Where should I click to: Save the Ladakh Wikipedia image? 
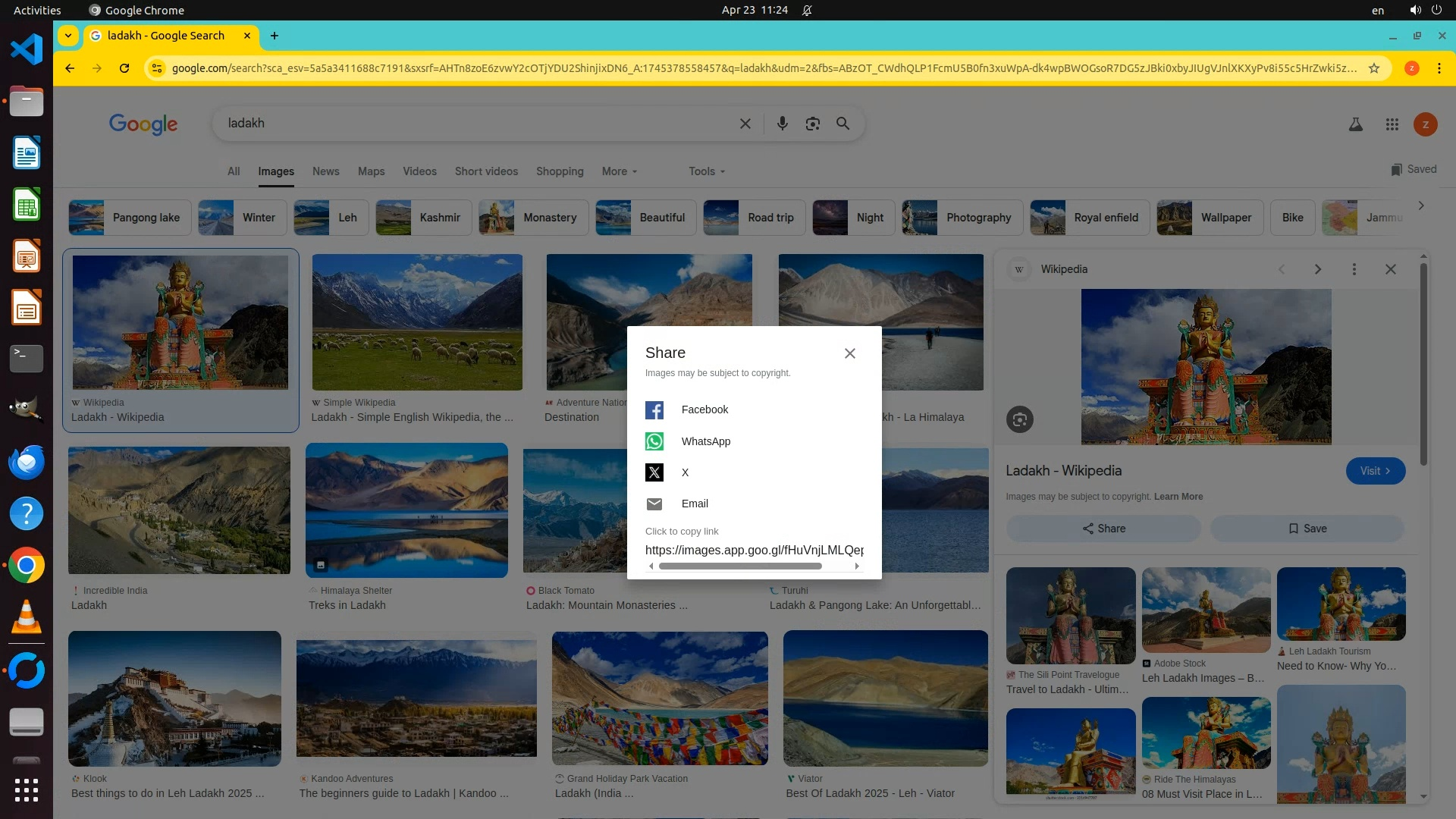(x=1307, y=529)
